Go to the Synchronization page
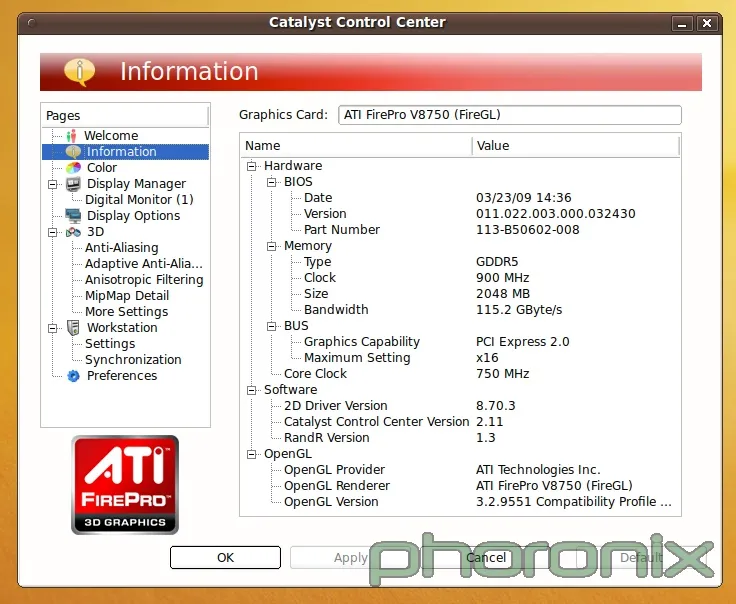 [133, 360]
